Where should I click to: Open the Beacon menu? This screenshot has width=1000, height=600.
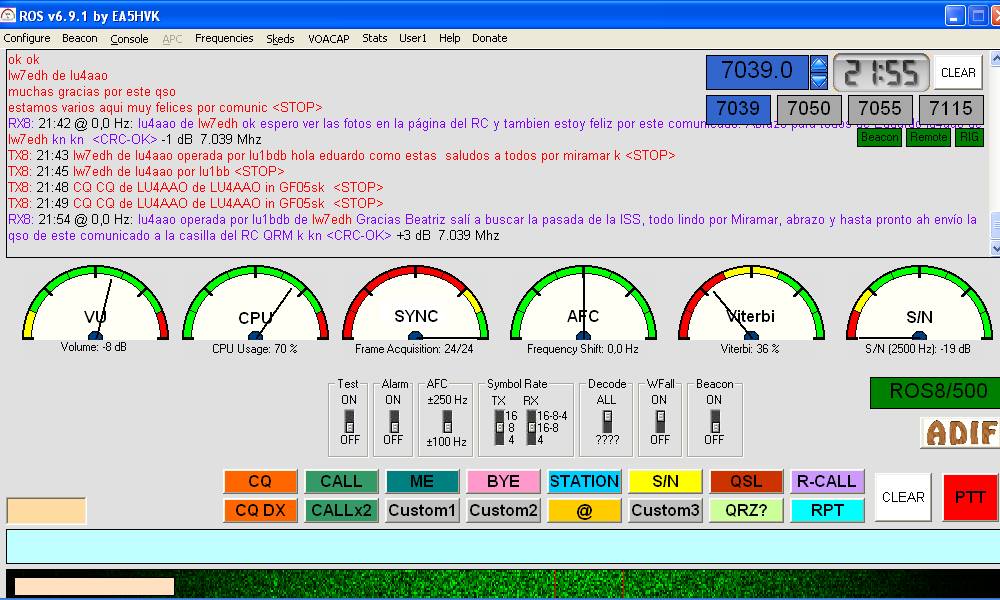tap(80, 38)
